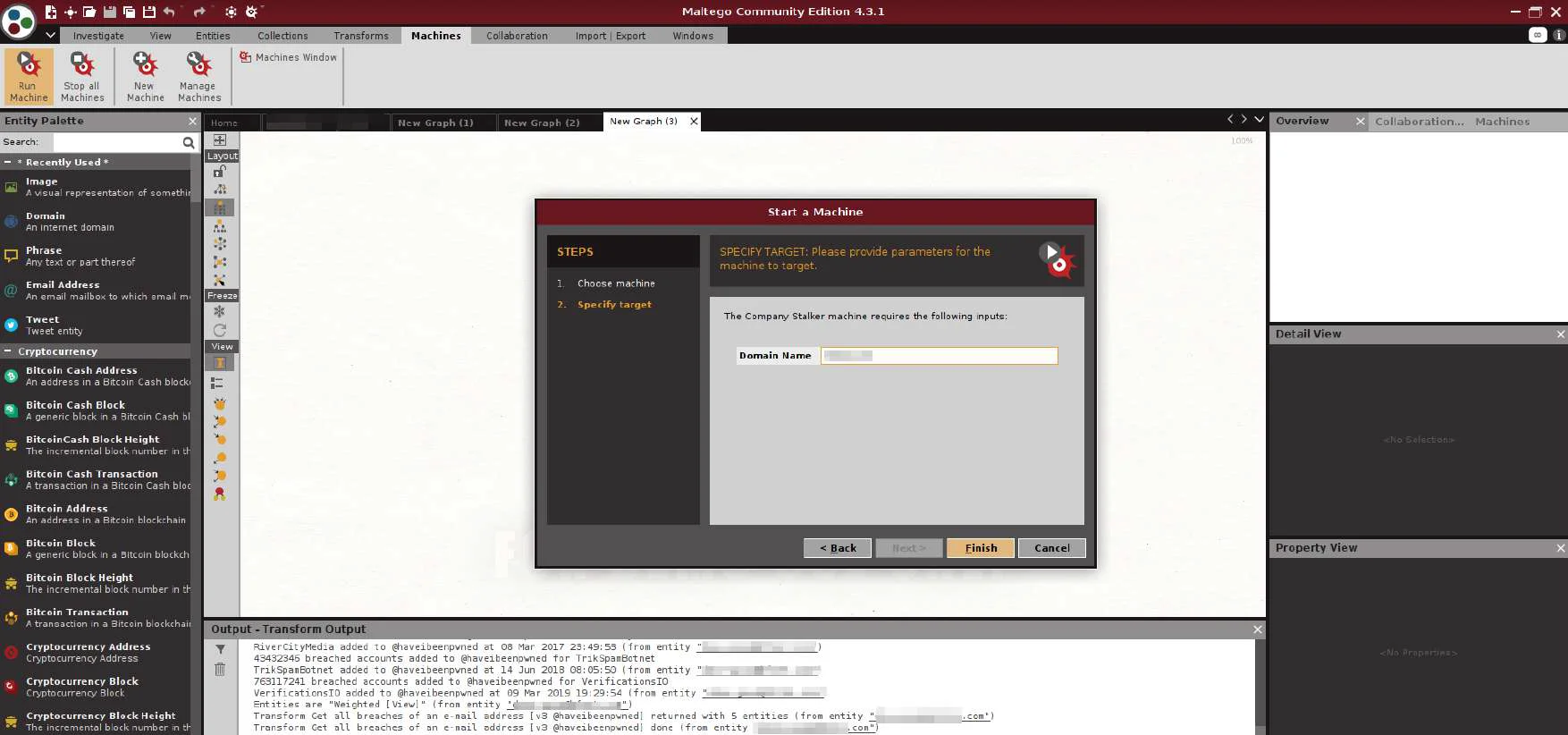The width and height of the screenshot is (1568, 735).
Task: Open the Entities ribbon tab
Action: pos(213,36)
